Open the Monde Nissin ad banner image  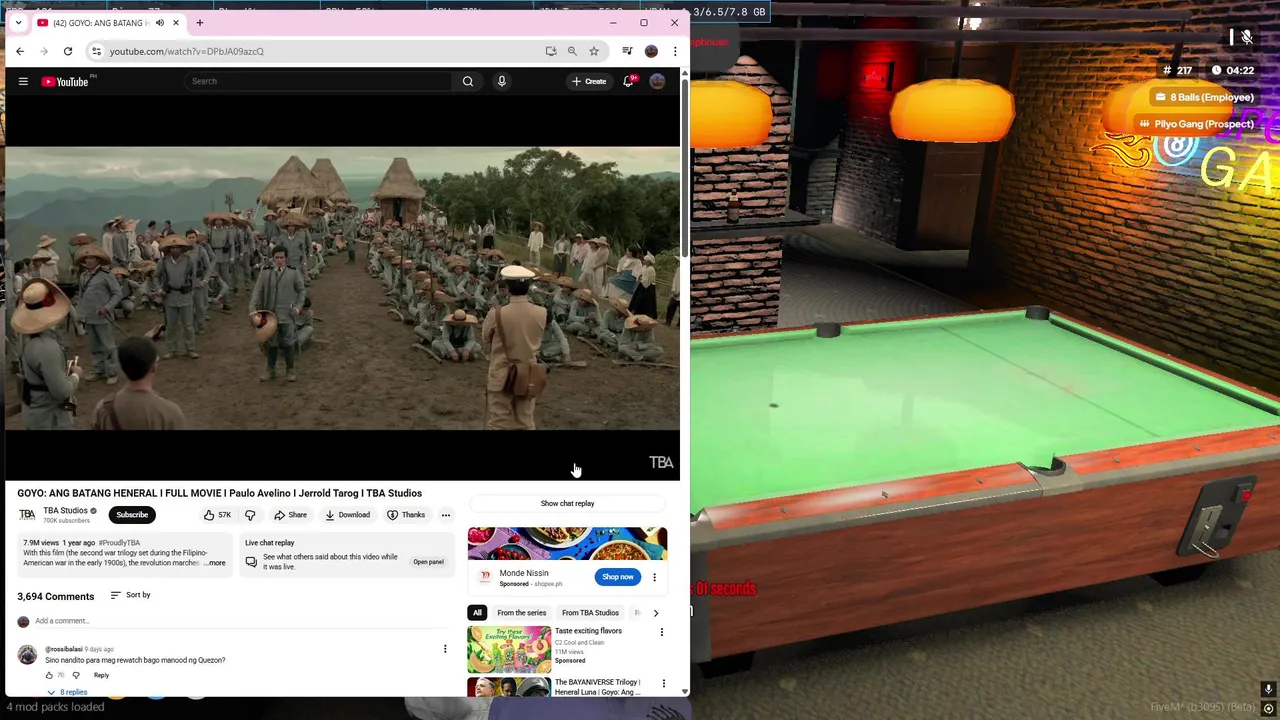coord(567,544)
